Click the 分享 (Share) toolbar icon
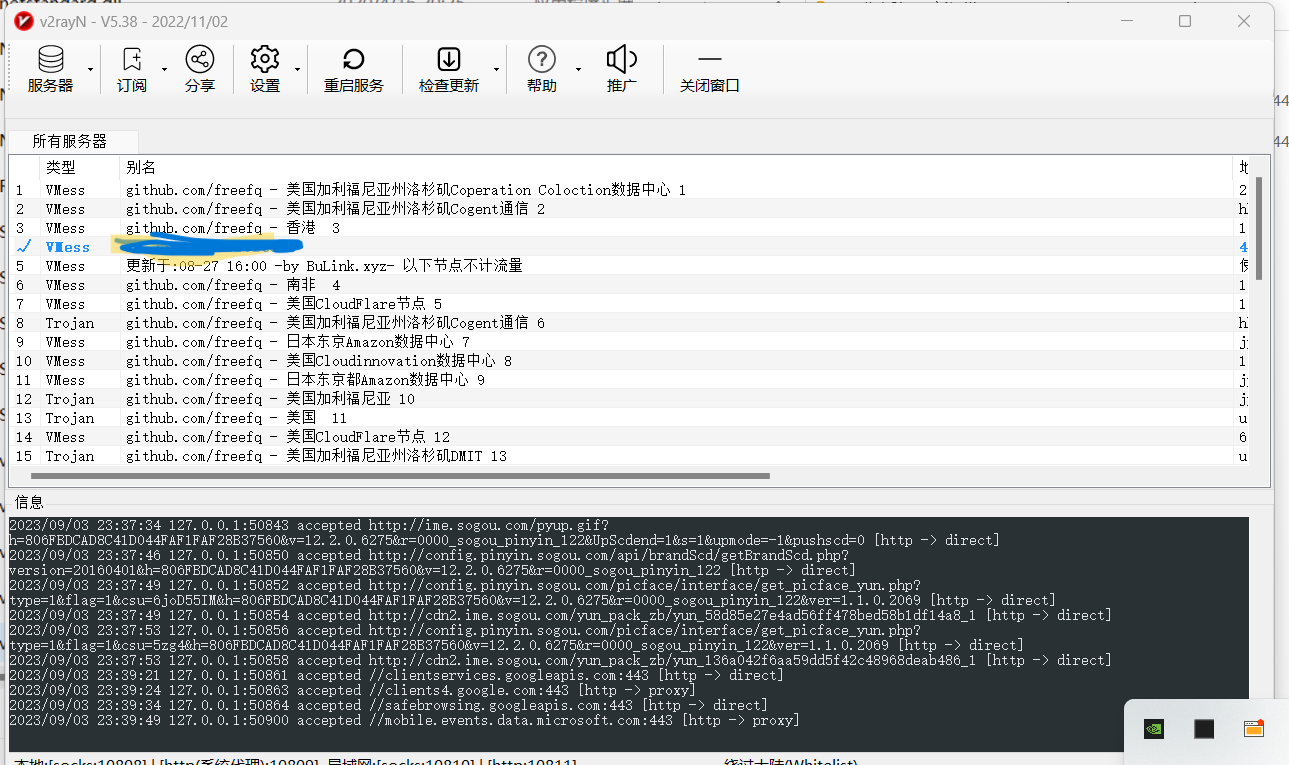The width and height of the screenshot is (1289, 765). 200,59
